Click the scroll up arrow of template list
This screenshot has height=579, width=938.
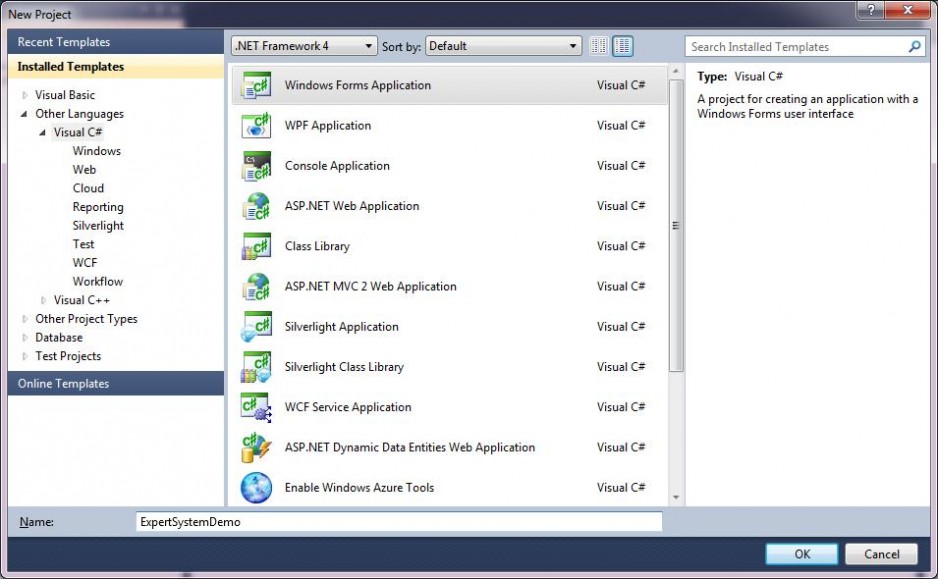point(676,72)
